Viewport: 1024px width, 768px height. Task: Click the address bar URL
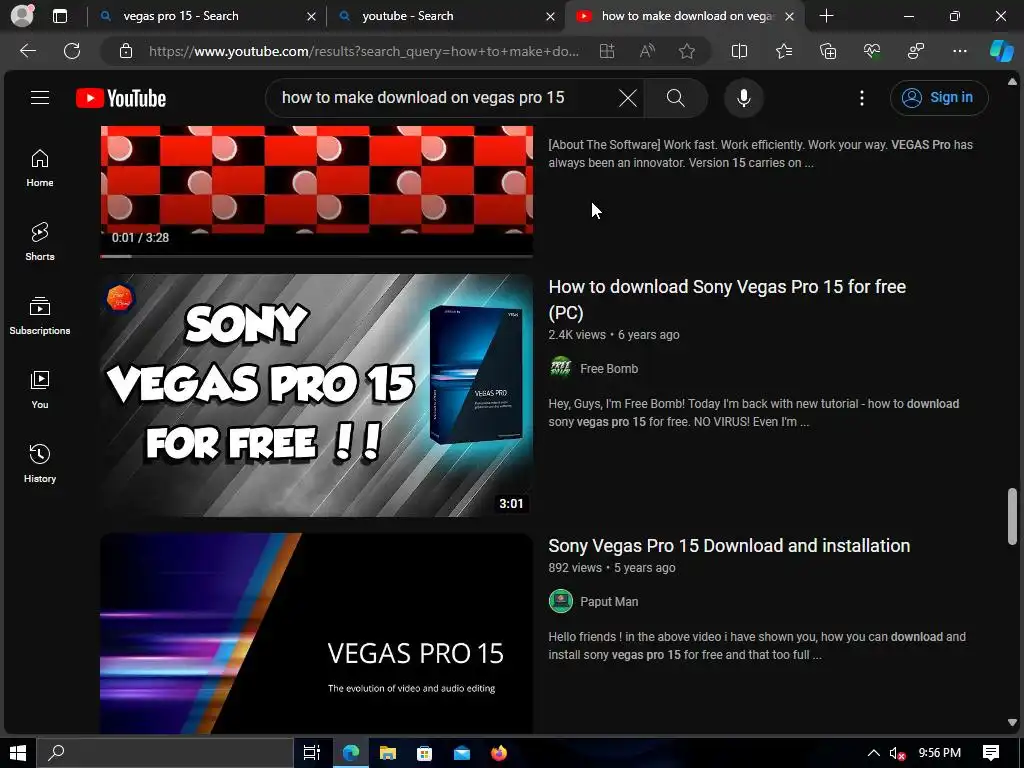pos(364,51)
